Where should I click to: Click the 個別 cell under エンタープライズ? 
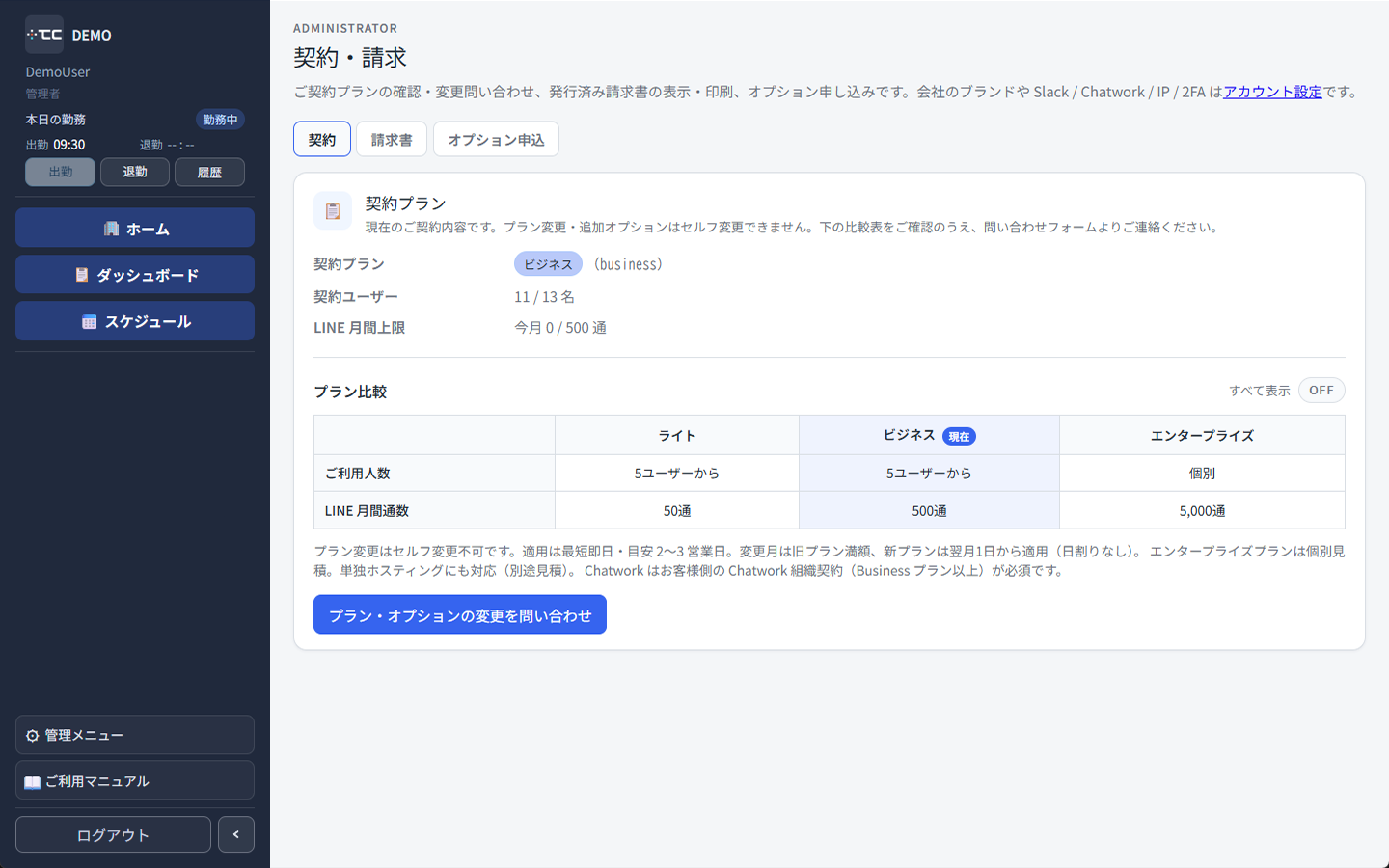(1202, 473)
